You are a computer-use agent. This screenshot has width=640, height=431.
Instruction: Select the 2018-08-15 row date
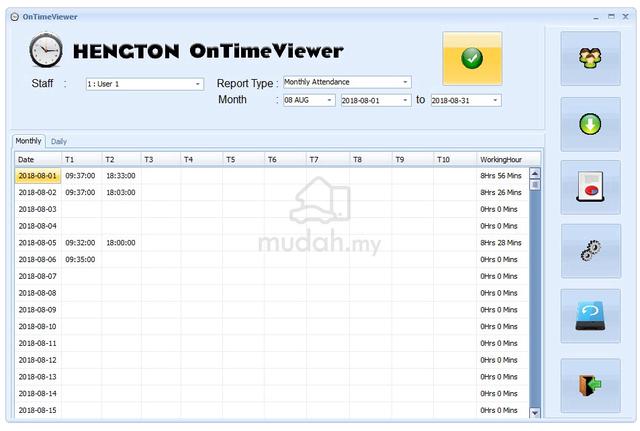click(x=38, y=410)
